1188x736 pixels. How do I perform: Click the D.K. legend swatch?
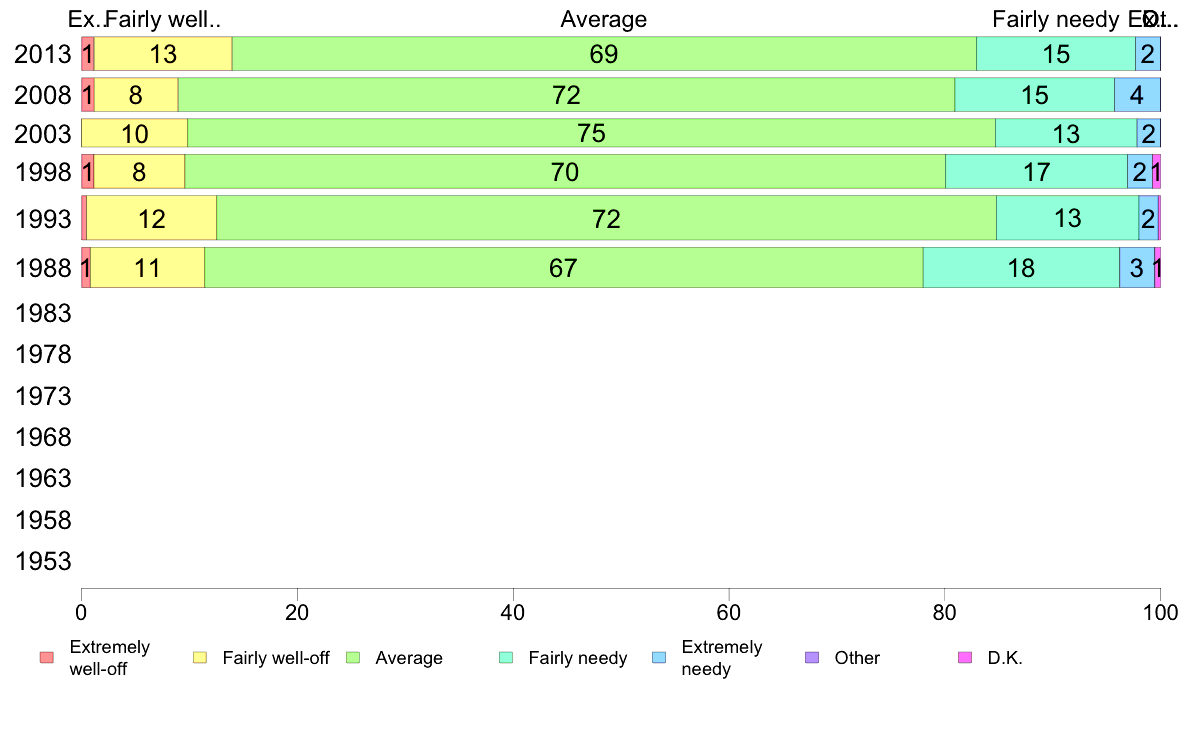pyautogui.click(x=964, y=658)
